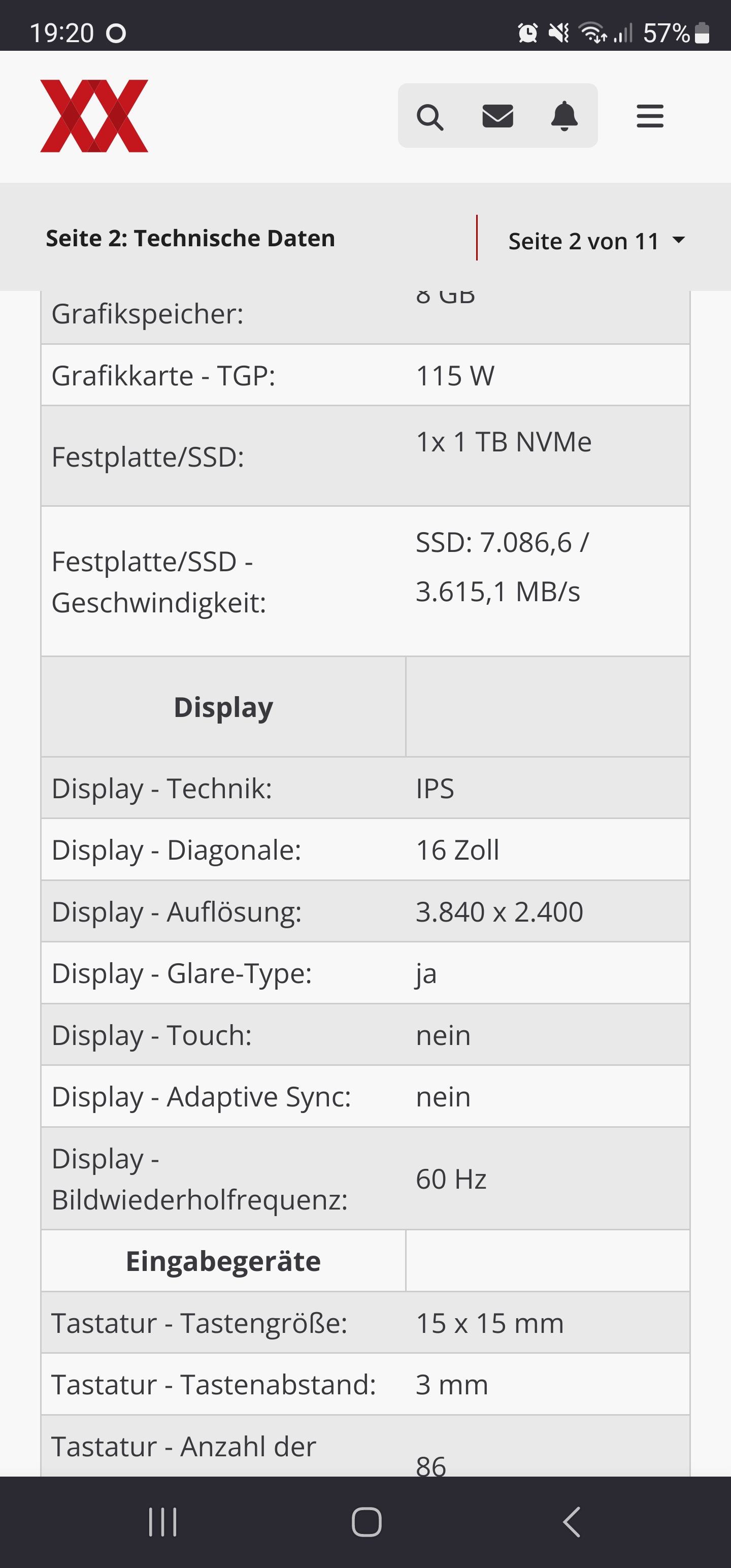
Task: Tap the 'Display - Auflösung' row label
Action: tap(177, 911)
